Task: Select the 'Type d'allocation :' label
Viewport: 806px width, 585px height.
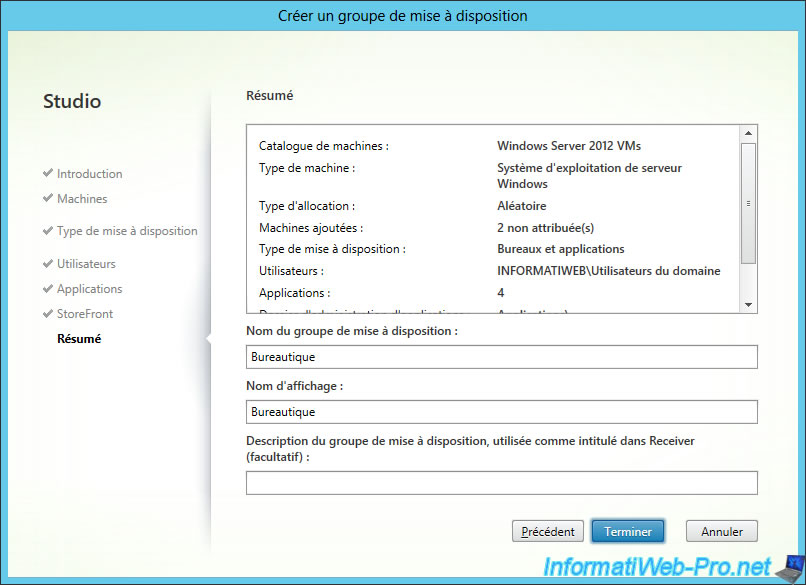Action: [x=307, y=206]
